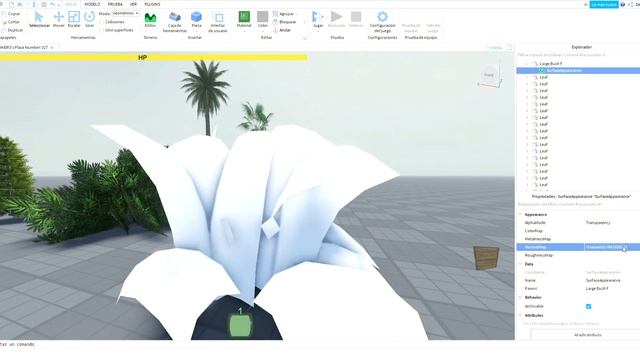Viewport: 640px width, 360px height.
Task: Click the yellow HP bar
Action: click(x=153, y=58)
